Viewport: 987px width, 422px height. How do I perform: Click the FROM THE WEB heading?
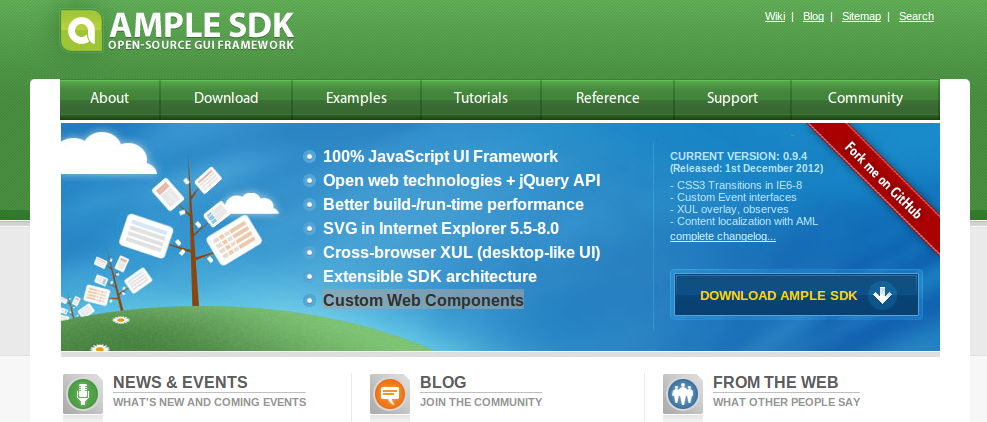pyautogui.click(x=776, y=382)
